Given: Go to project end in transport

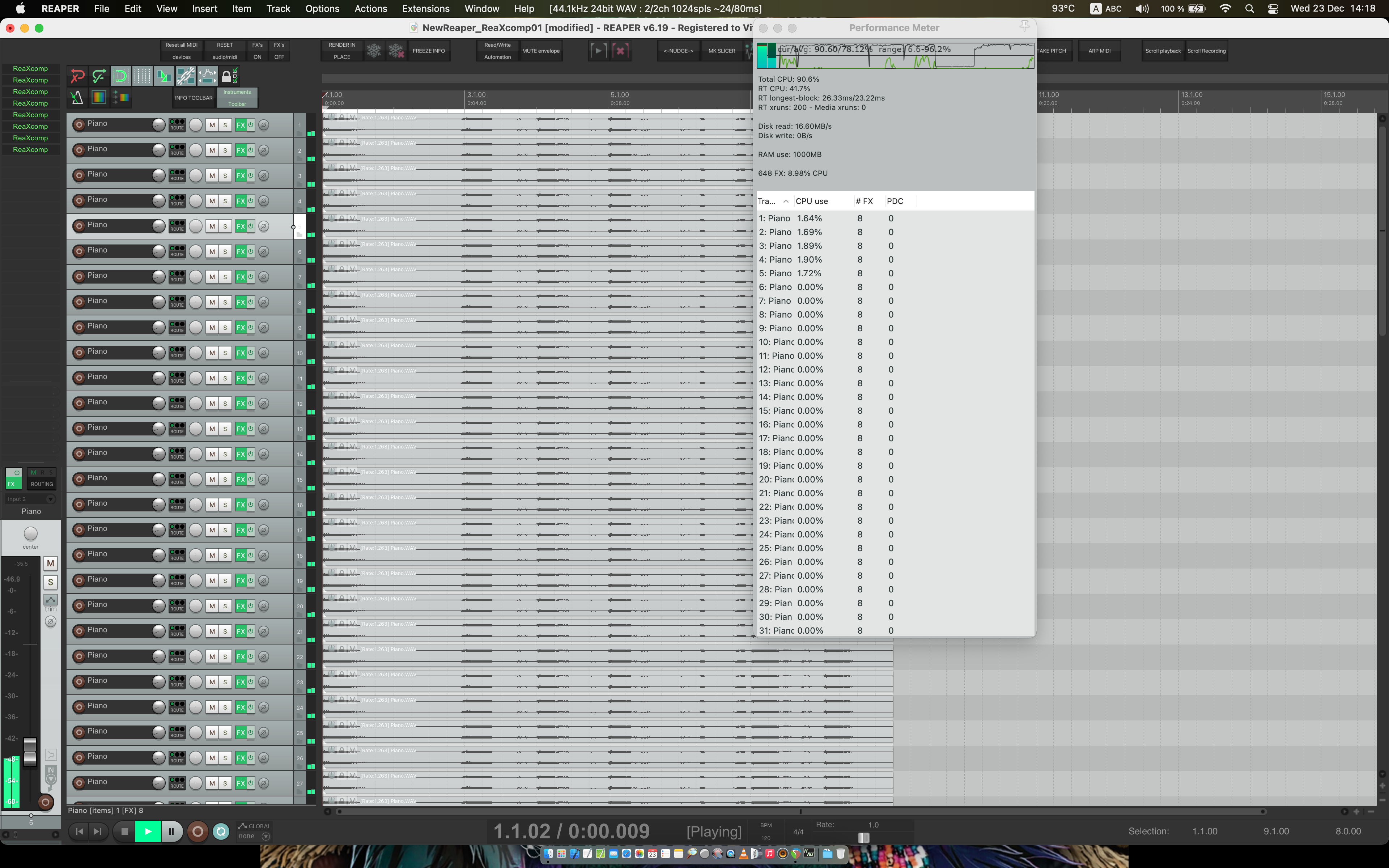Looking at the screenshot, I should point(98,831).
